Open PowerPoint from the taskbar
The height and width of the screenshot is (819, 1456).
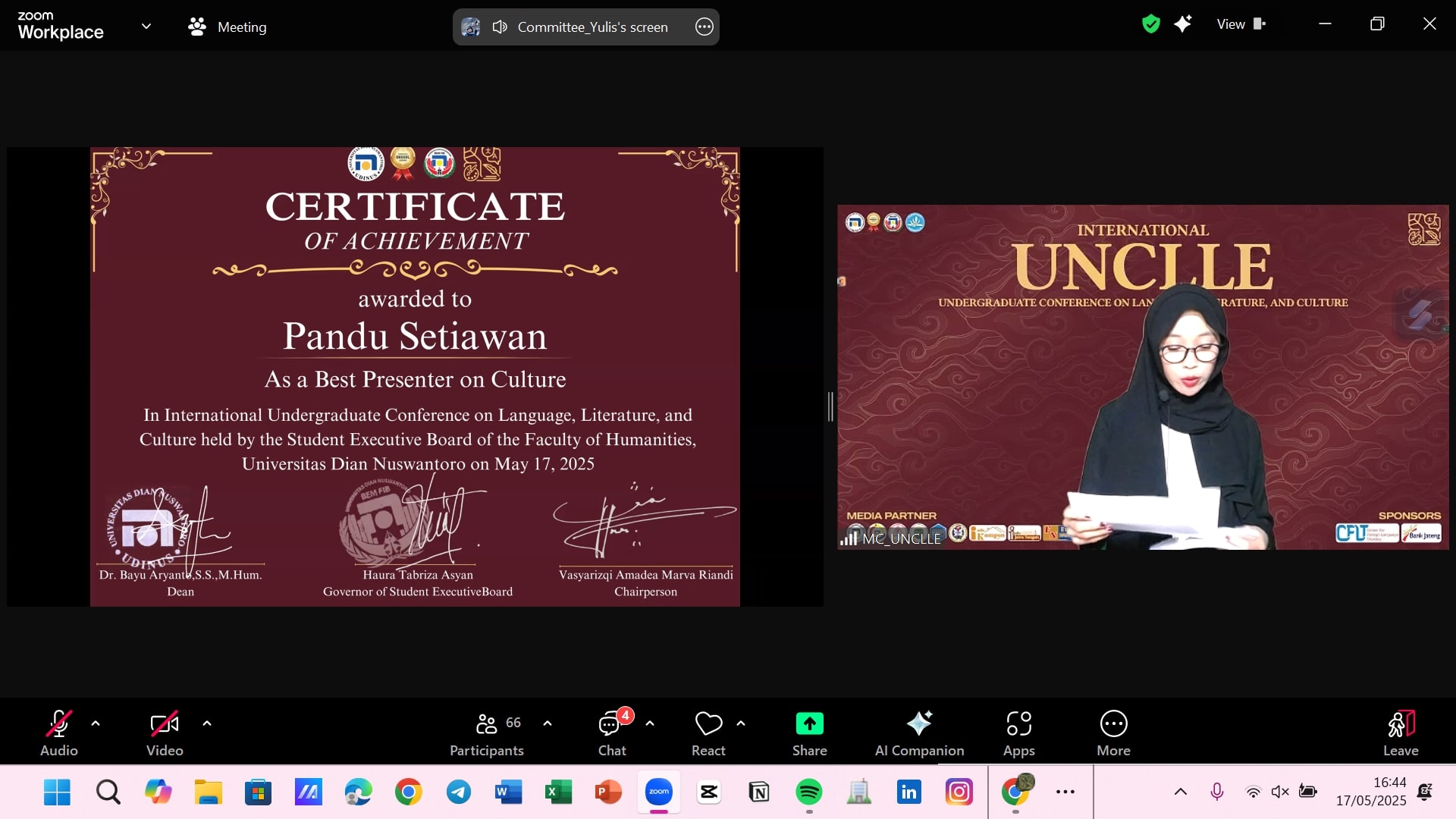608,792
